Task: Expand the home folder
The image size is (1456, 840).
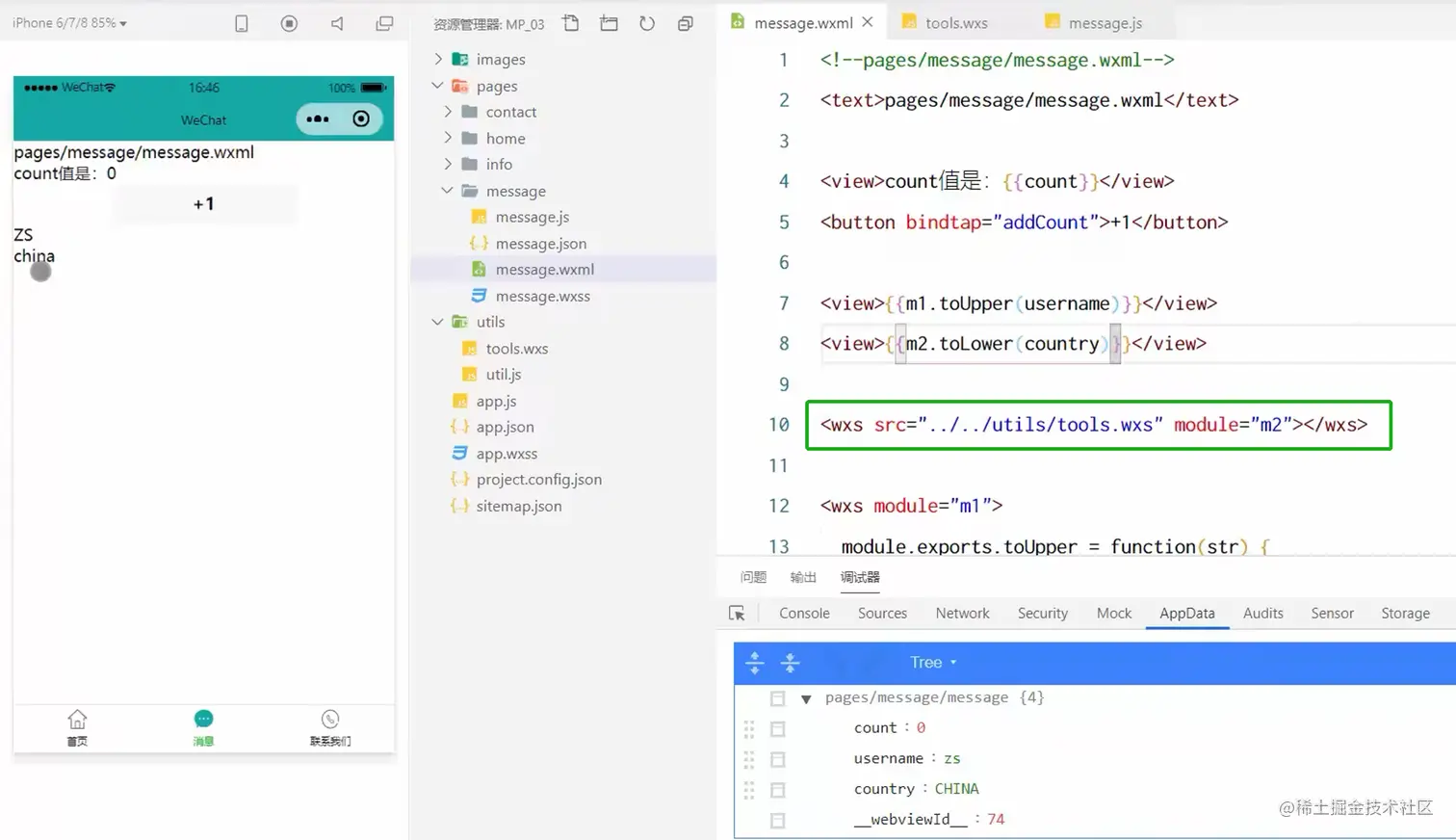Action: click(448, 138)
